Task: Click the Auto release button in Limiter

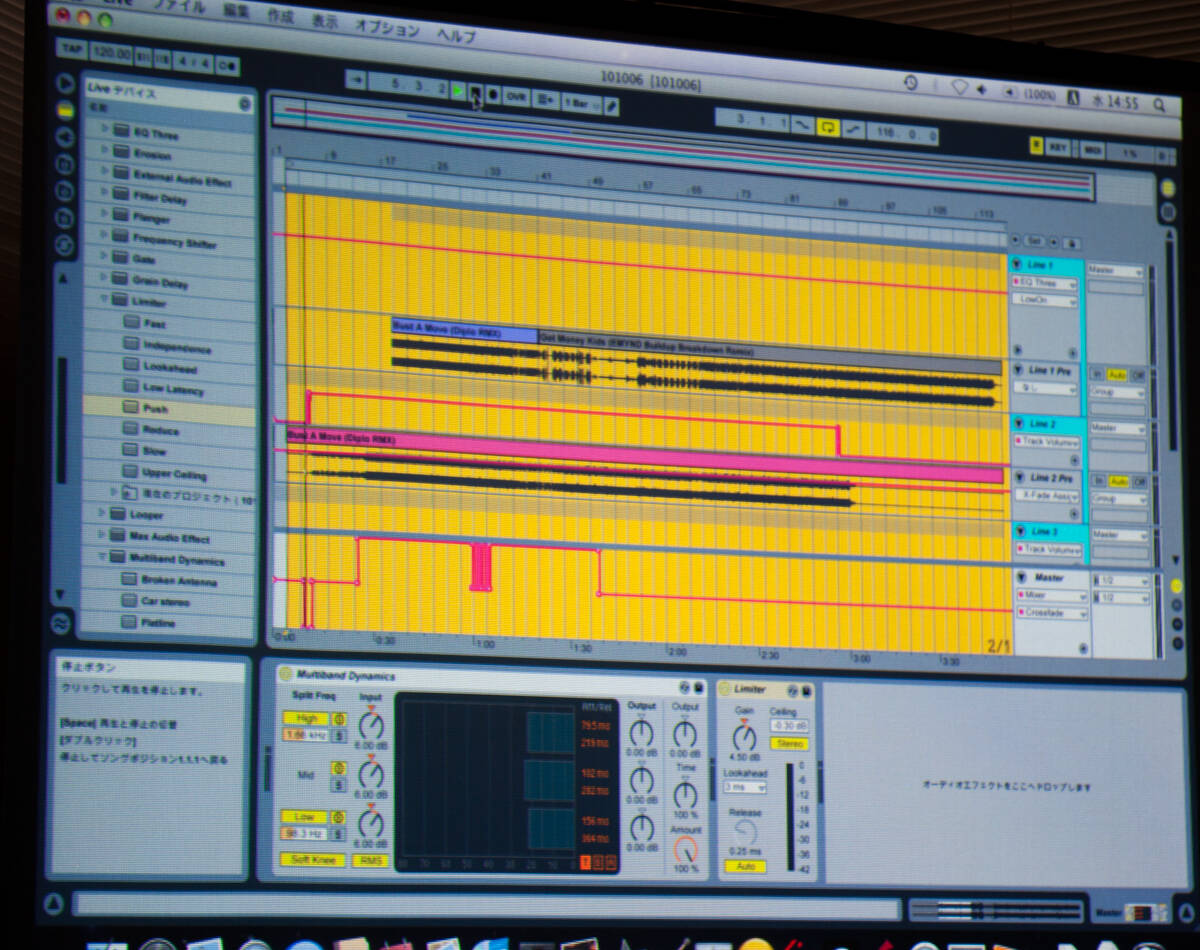Action: [745, 867]
